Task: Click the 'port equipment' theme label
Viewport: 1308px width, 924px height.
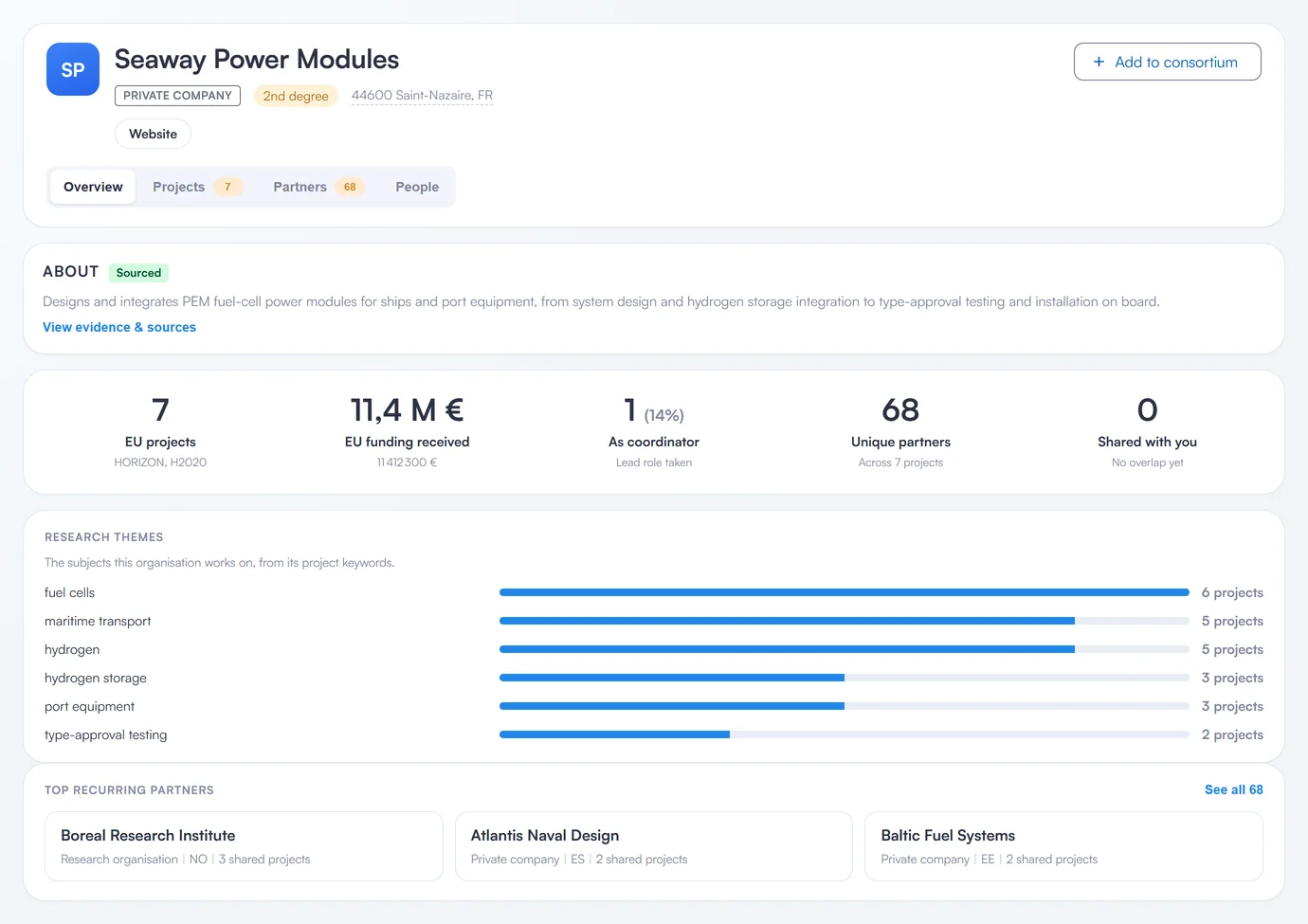Action: tap(89, 706)
